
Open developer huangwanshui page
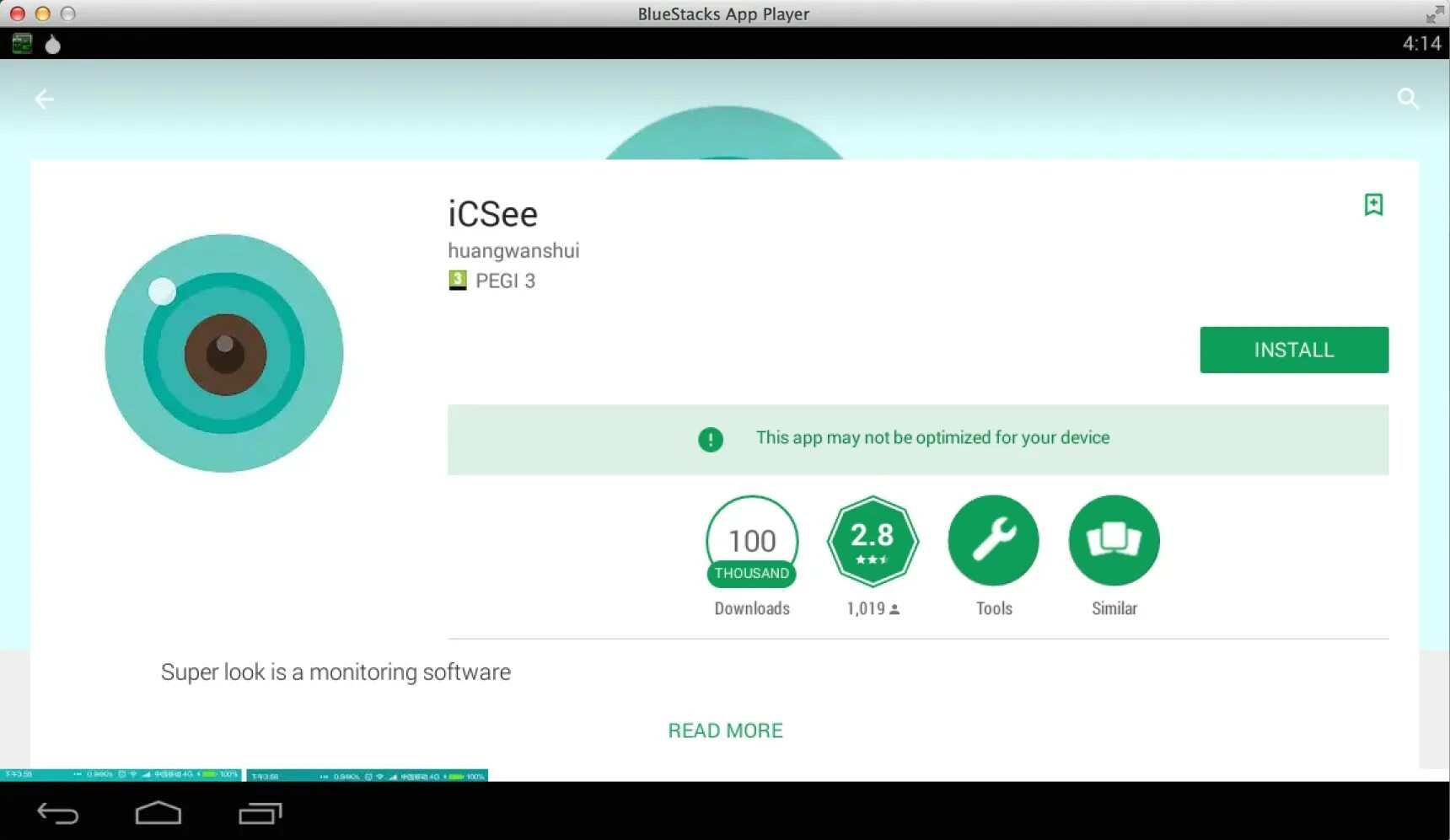(x=513, y=251)
